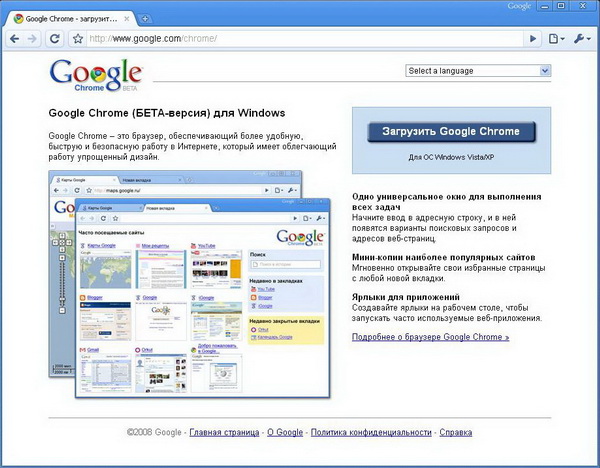Click heading Ярлыки для приложений
The width and height of the screenshot is (600, 468).
click(406, 297)
